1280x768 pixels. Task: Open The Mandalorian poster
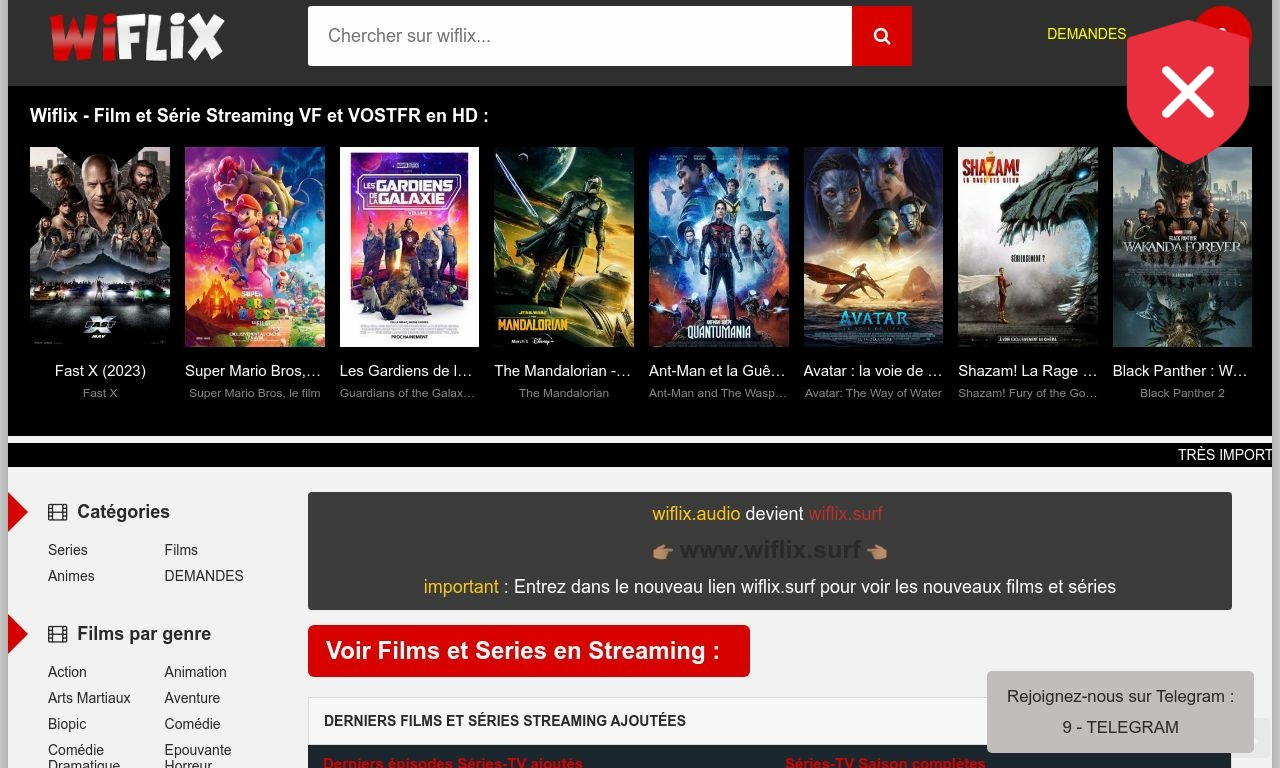click(563, 247)
